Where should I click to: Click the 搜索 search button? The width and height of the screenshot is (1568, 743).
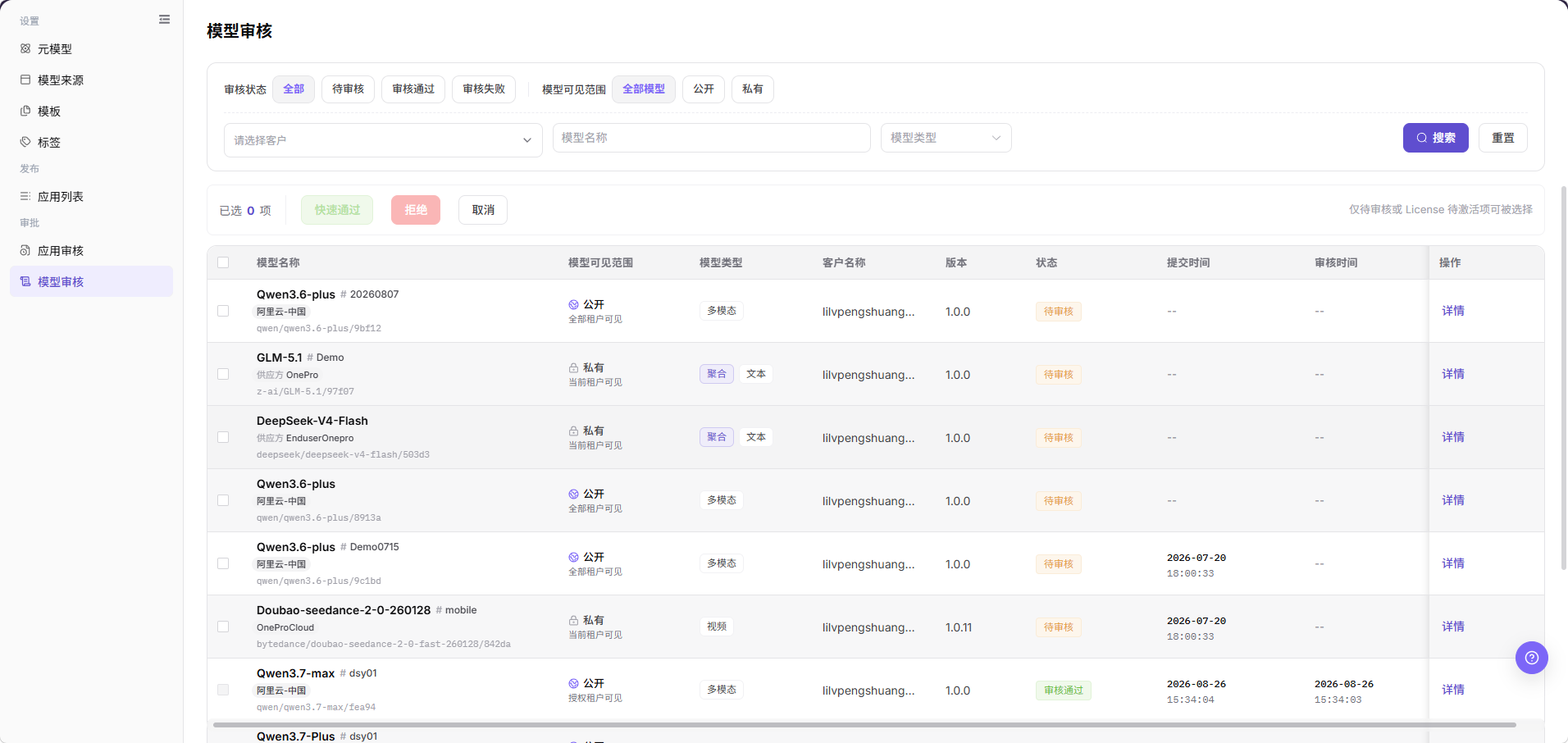[x=1436, y=138]
